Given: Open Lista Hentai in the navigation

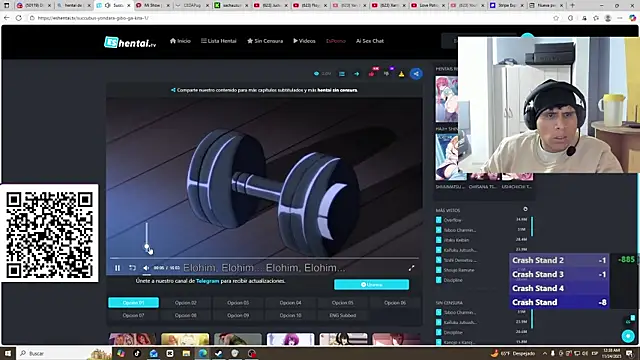Looking at the screenshot, I should click(x=218, y=41).
